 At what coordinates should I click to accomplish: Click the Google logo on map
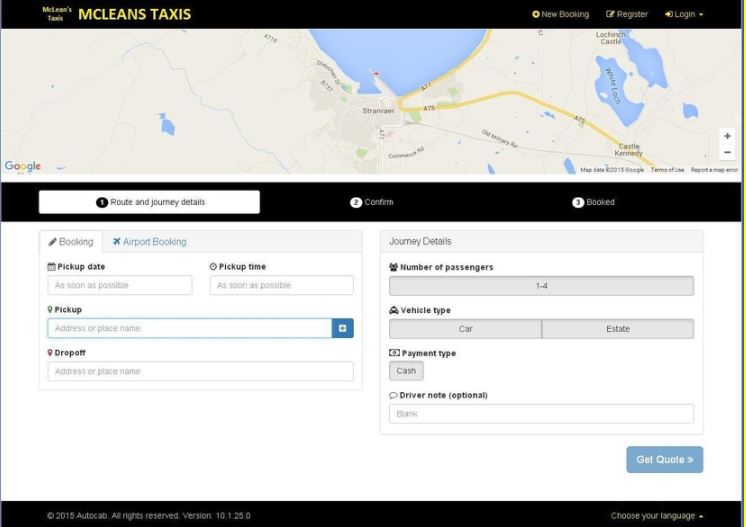(x=22, y=166)
